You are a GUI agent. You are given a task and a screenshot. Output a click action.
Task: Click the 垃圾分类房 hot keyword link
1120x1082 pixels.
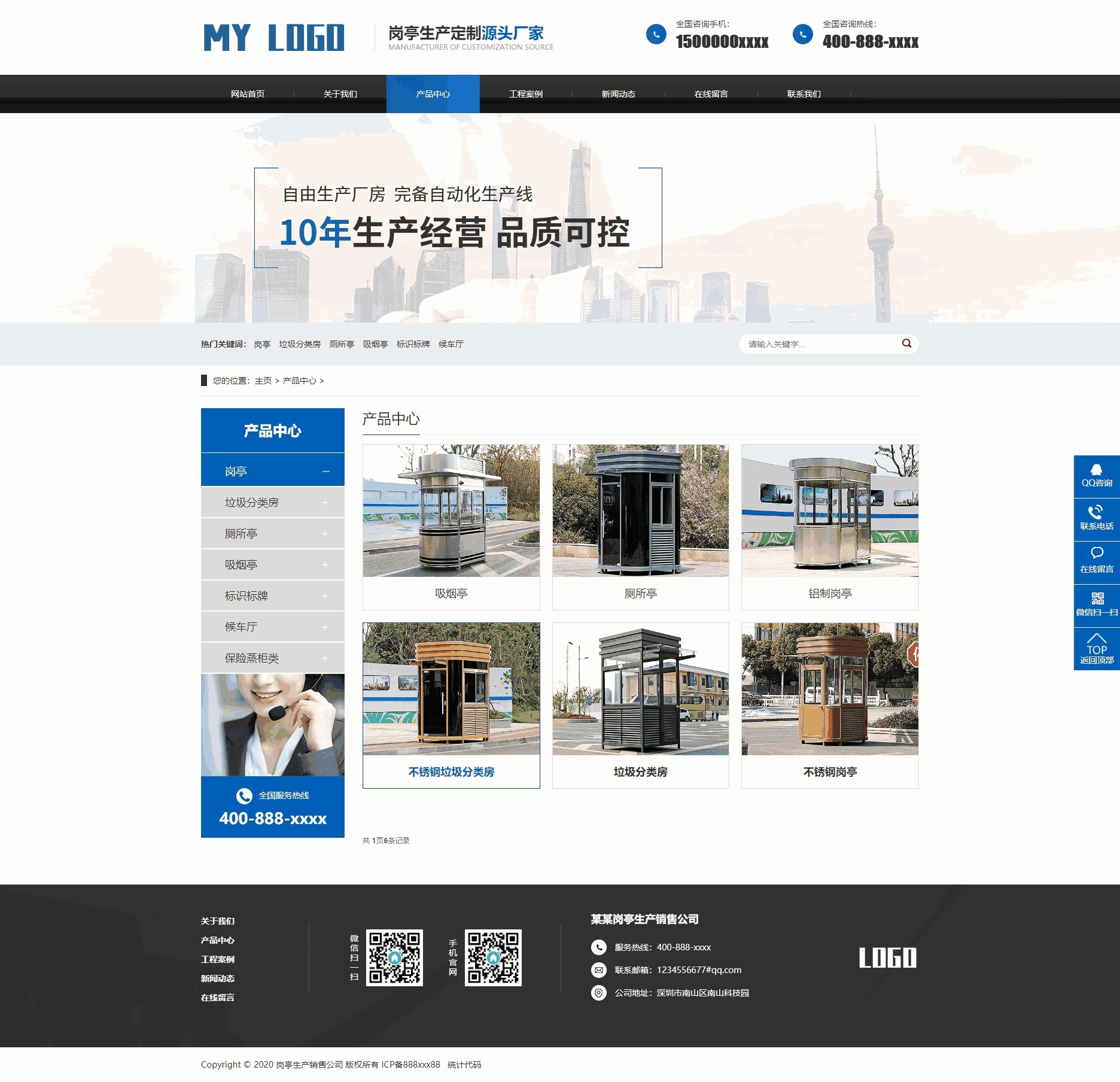(300, 344)
